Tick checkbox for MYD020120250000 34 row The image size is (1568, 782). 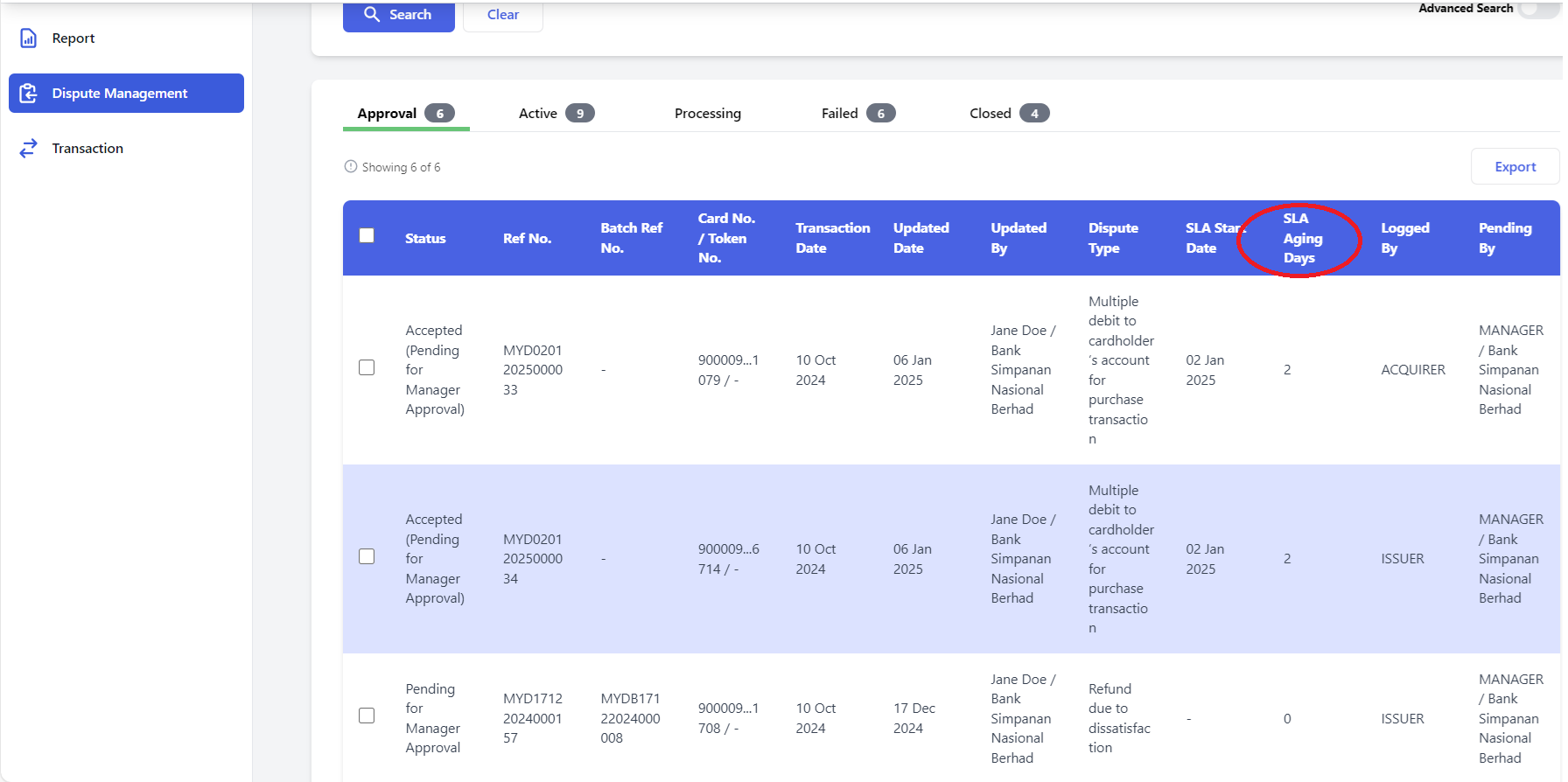[x=367, y=556]
